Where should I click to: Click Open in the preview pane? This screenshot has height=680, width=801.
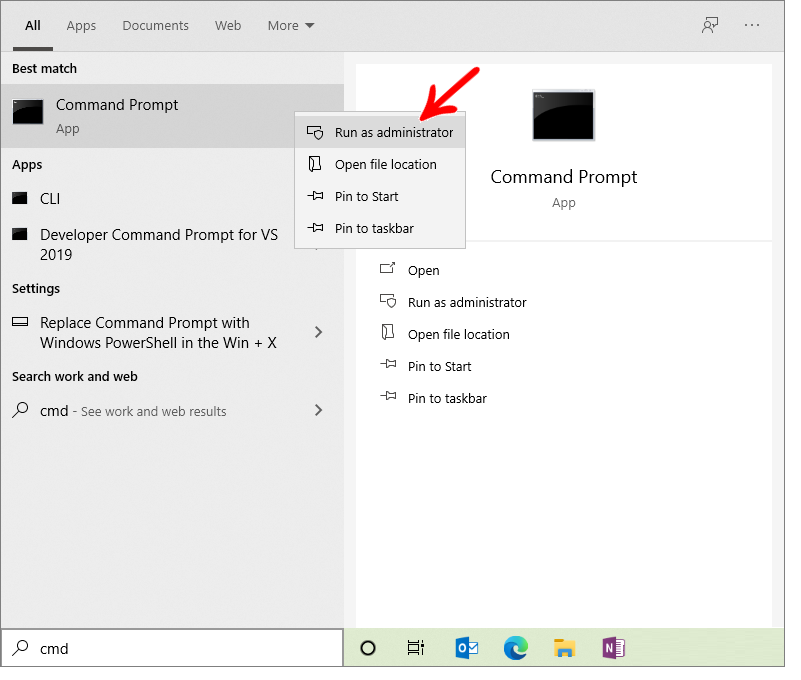tap(423, 270)
